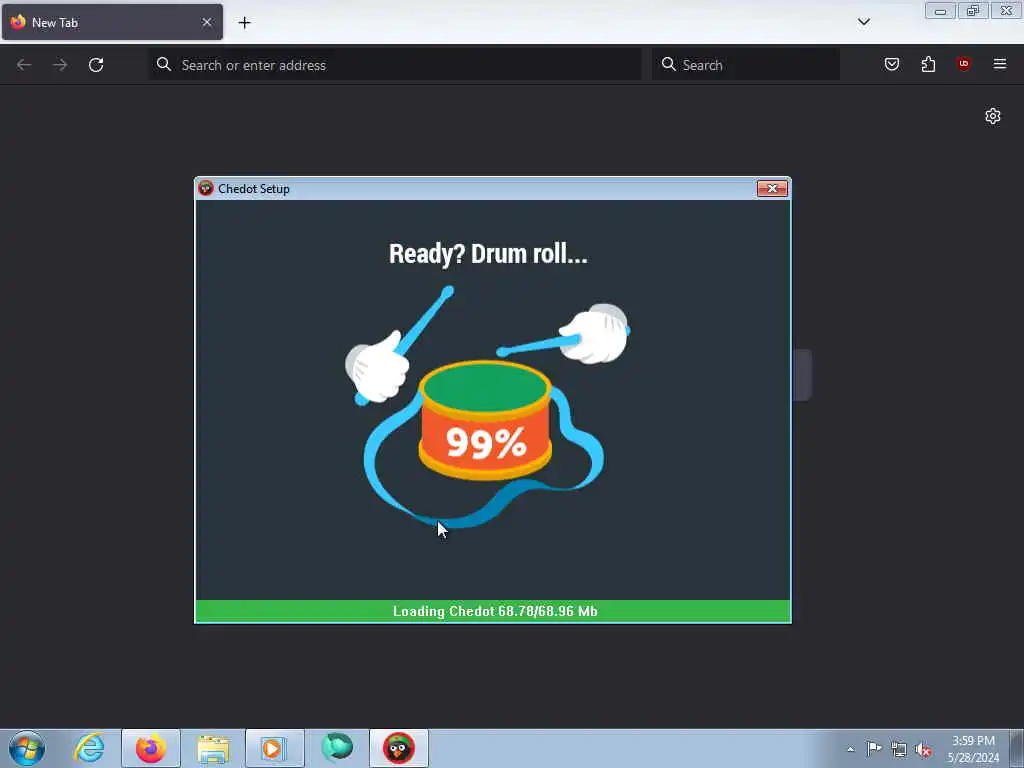Open the media player taskbar icon

click(x=274, y=748)
